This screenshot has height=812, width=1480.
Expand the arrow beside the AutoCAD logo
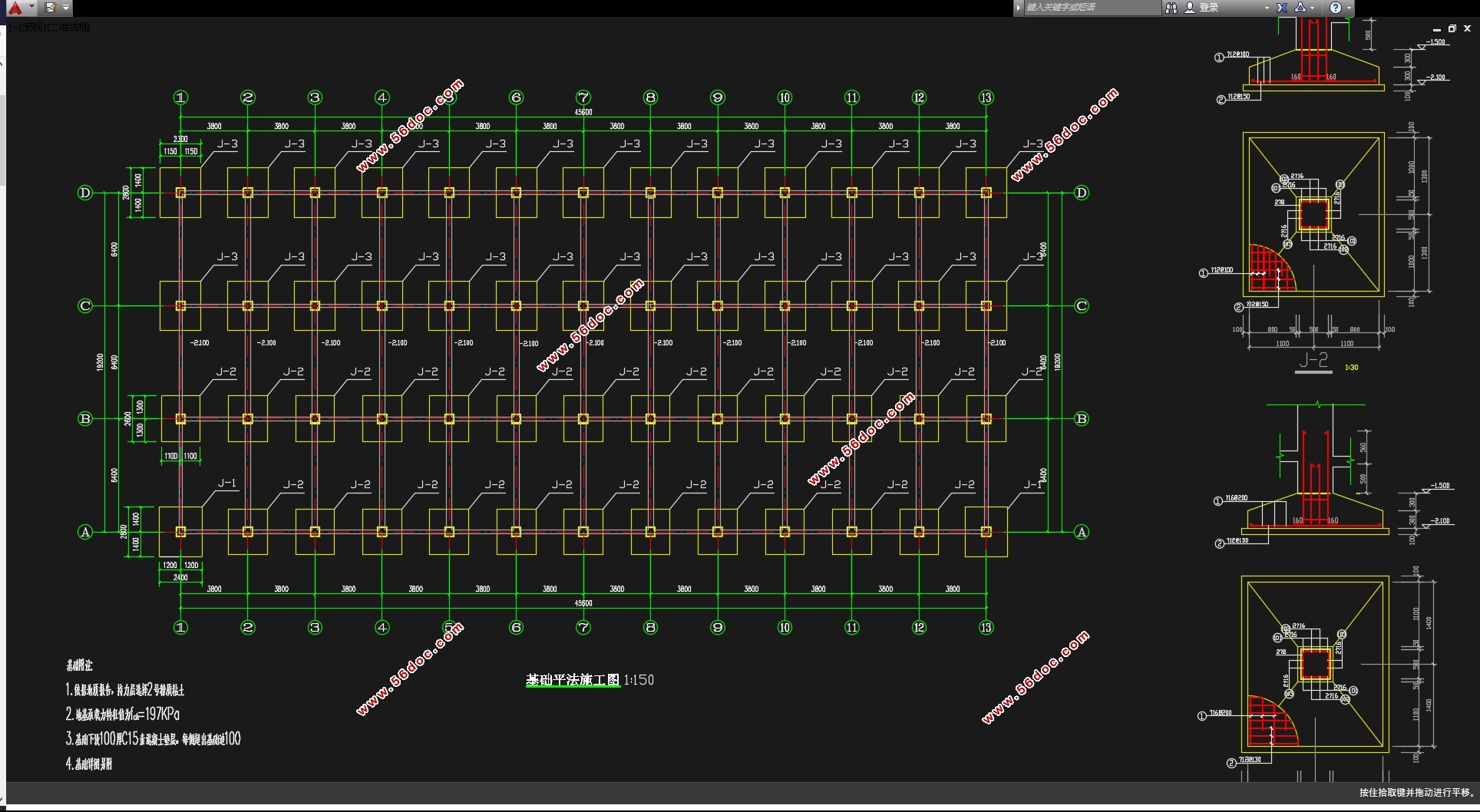click(31, 7)
